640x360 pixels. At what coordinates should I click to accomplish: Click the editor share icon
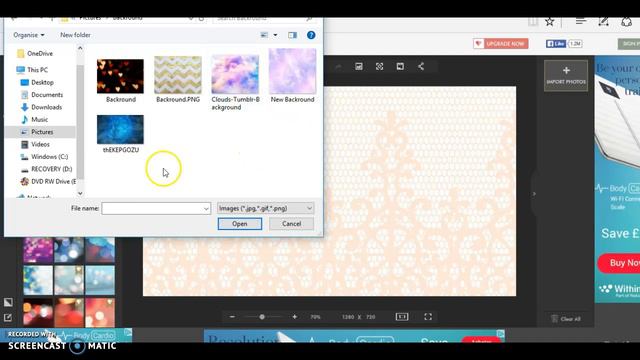[x=421, y=67]
